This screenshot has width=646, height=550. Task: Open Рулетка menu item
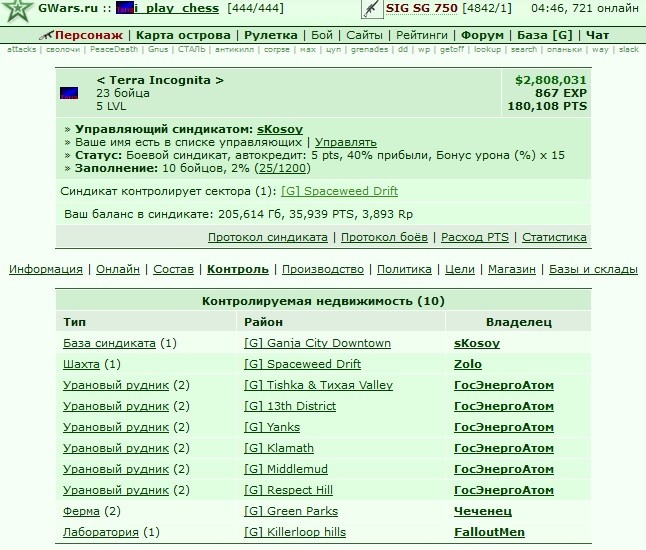(x=271, y=35)
